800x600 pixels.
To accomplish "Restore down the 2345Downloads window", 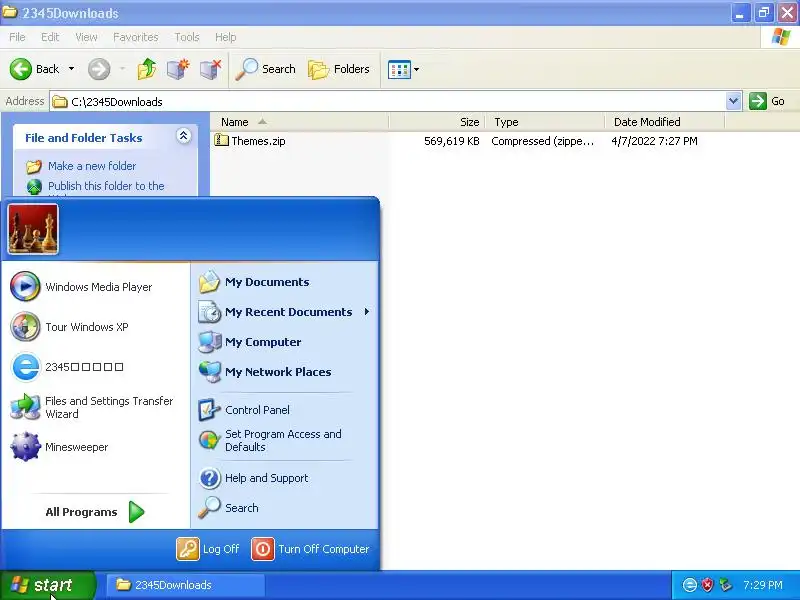I will (763, 13).
